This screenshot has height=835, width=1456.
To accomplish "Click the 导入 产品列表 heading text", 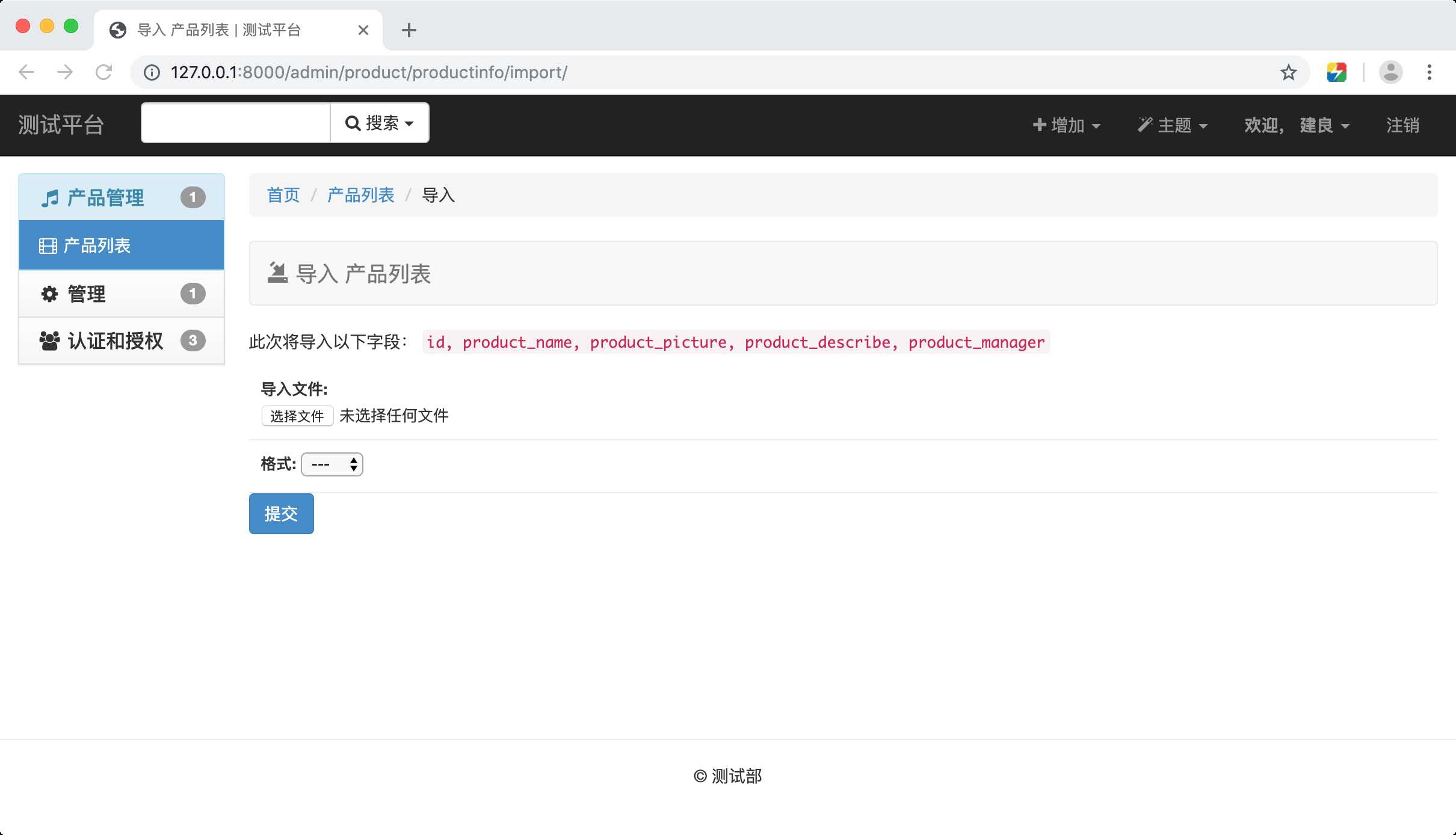I will (x=363, y=274).
